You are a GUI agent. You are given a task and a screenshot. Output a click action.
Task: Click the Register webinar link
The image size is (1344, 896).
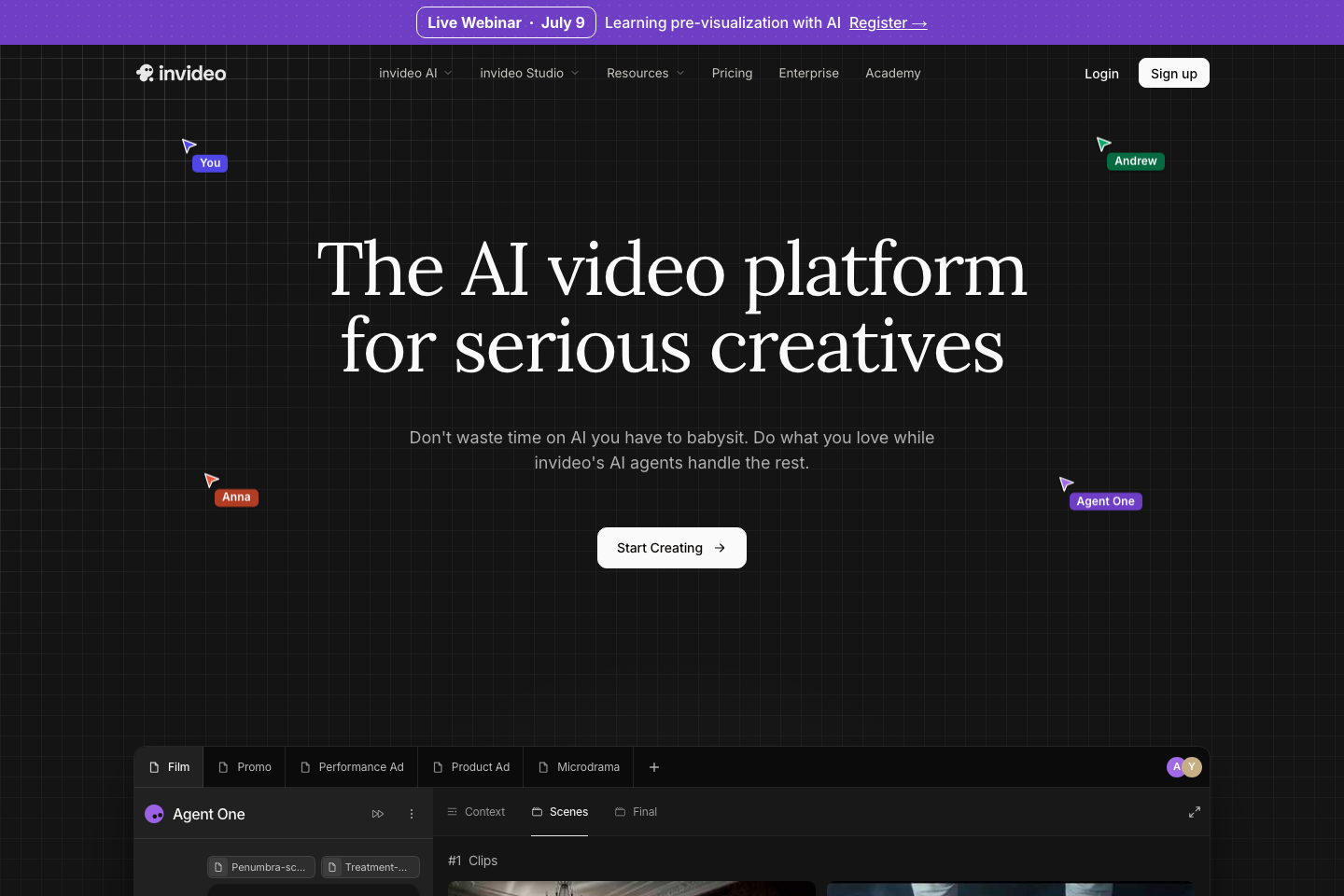coord(888,22)
